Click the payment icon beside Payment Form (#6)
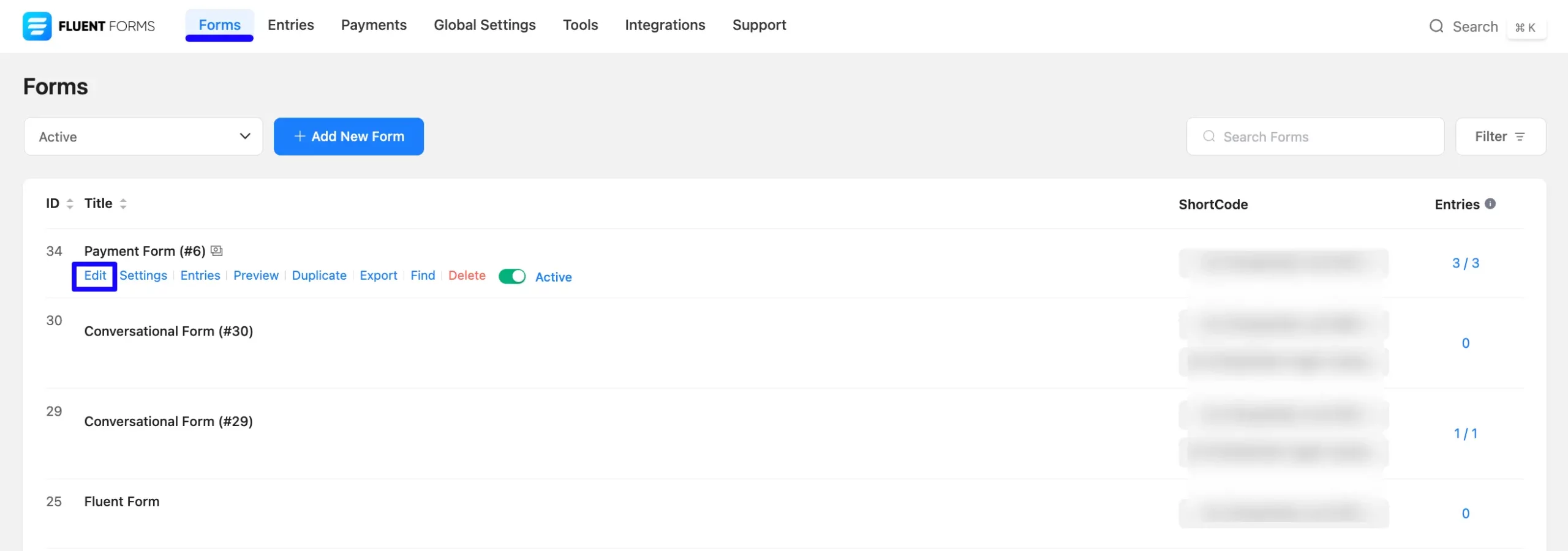This screenshot has width=1568, height=551. coord(217,251)
